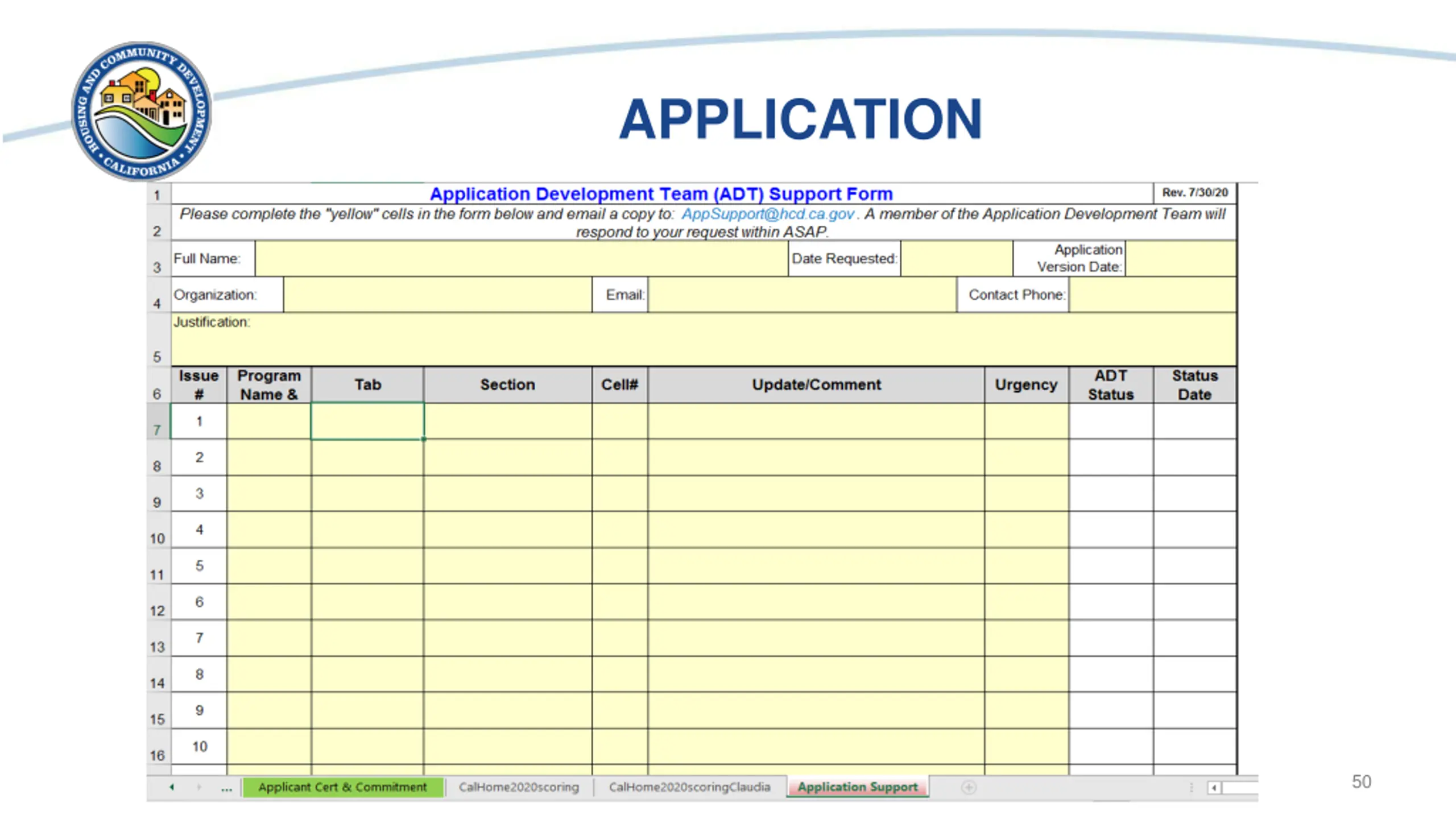
Task: Click the Urgency cell for issue 4
Action: [x=1026, y=530]
